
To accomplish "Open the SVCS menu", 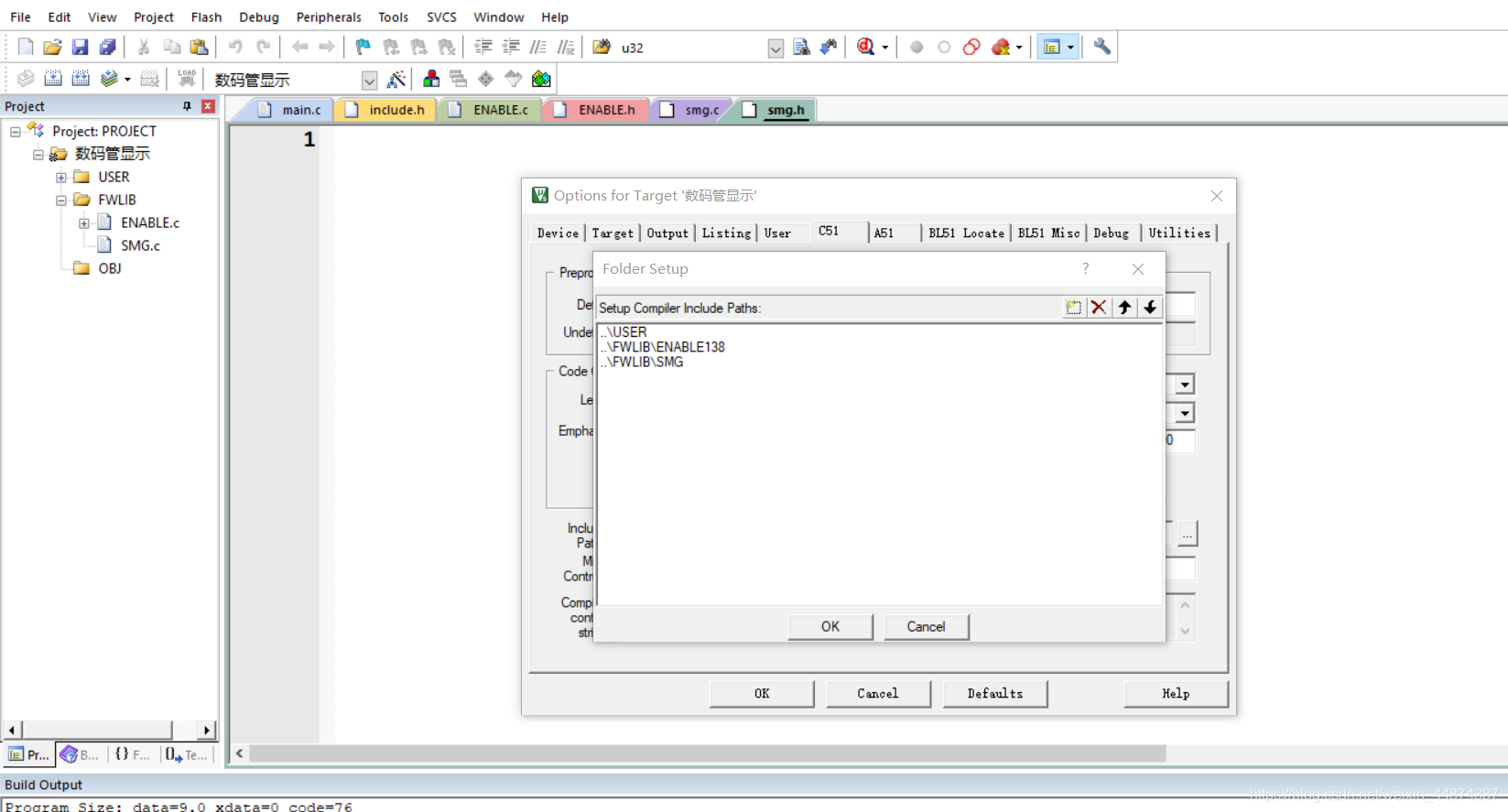I will pos(441,16).
